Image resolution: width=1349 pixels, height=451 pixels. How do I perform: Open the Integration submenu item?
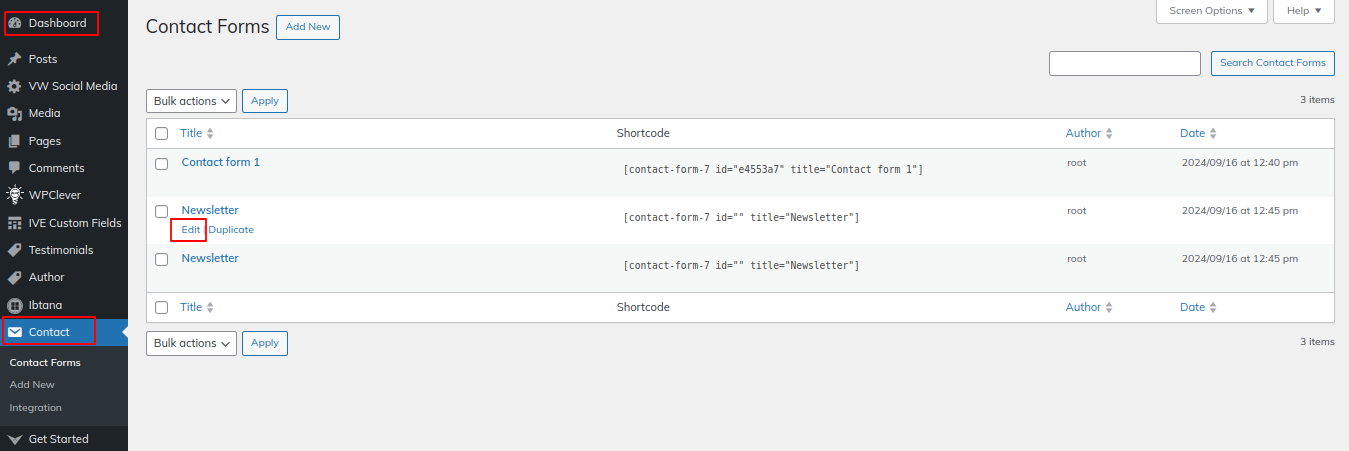click(x=35, y=407)
